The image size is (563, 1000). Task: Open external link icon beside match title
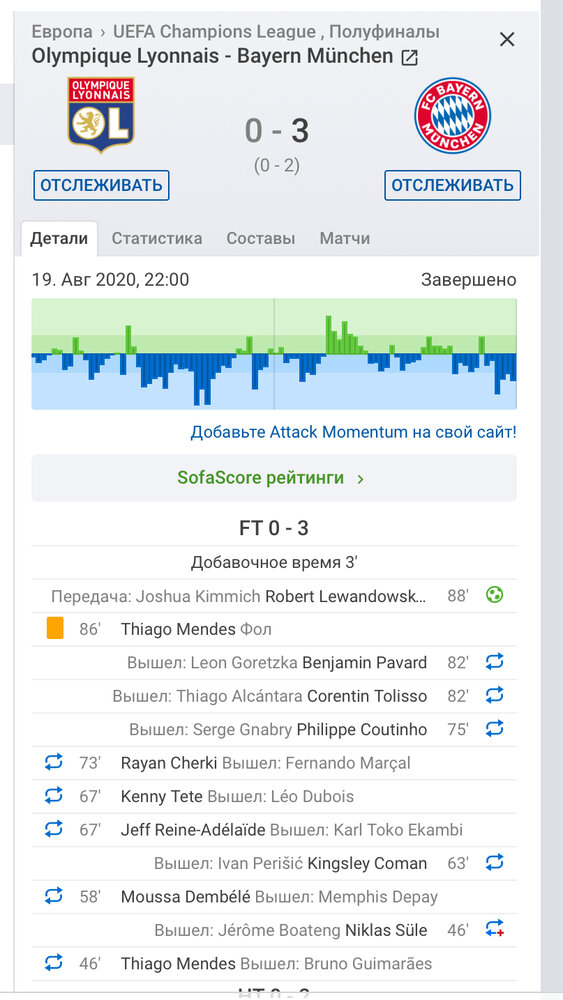pyautogui.click(x=409, y=57)
